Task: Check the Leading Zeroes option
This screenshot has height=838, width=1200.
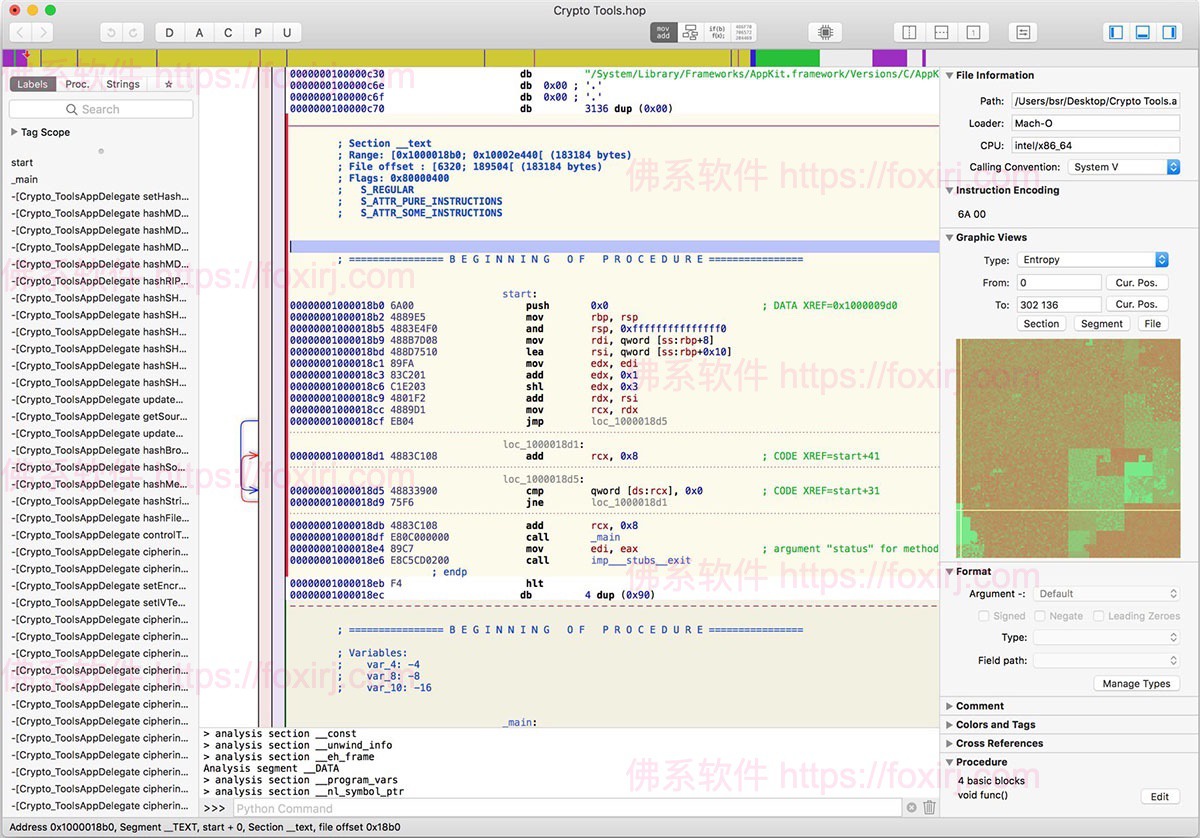Action: (x=1099, y=616)
